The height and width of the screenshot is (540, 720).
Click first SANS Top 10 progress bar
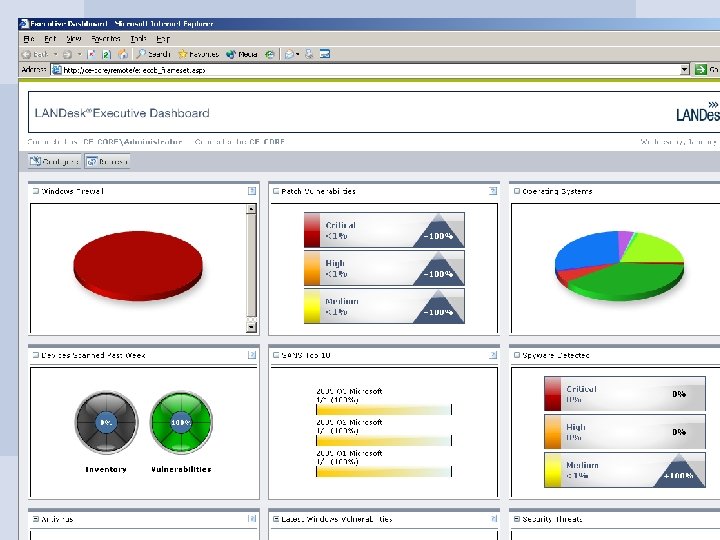click(x=384, y=410)
